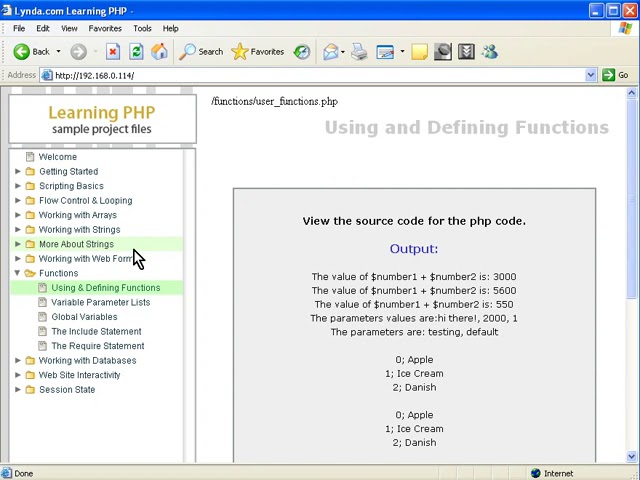Click the greyed Forward arrow button
640x480 pixels.
click(78, 52)
